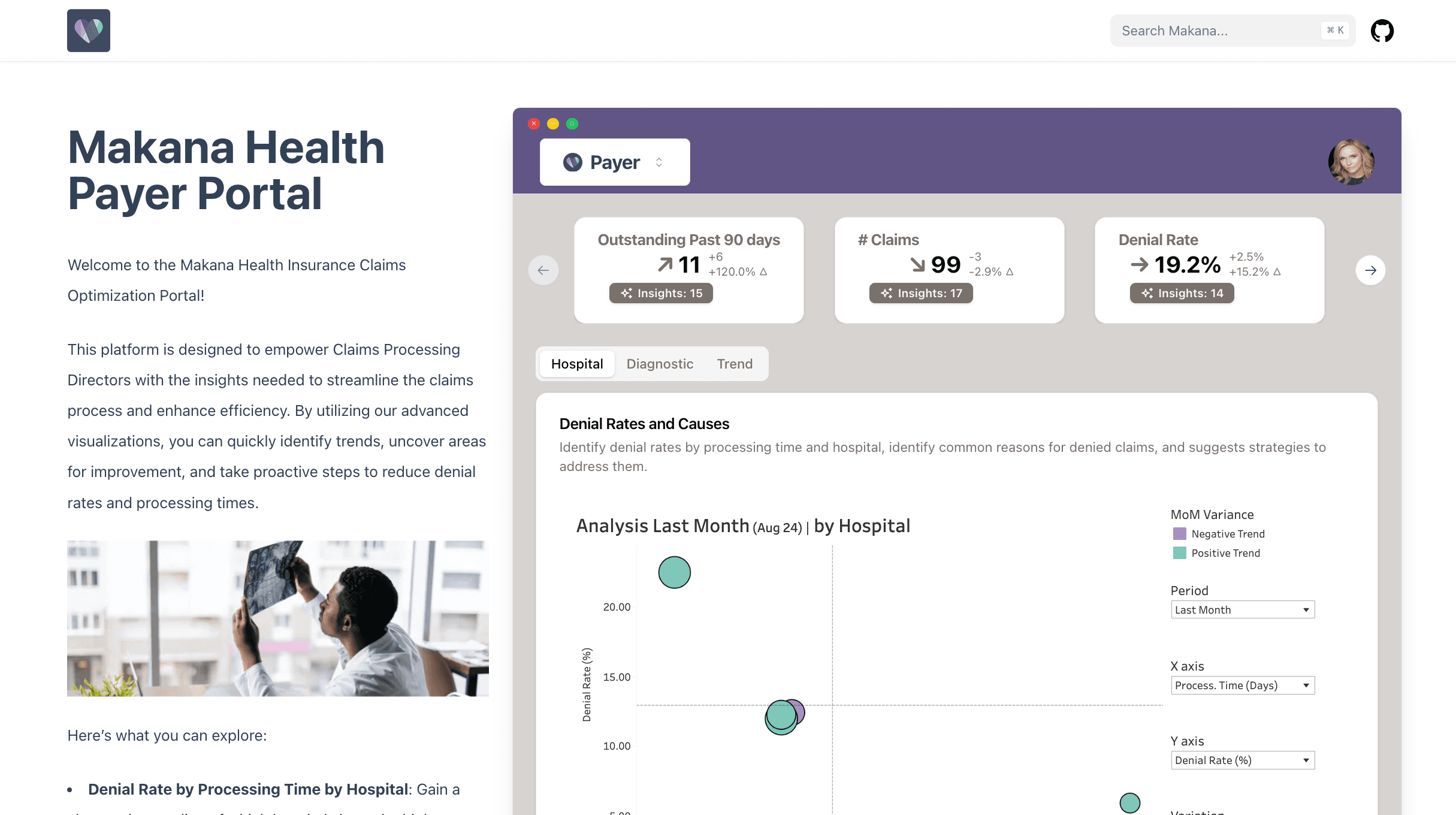Click the sparkle icon on the Insights: 14 badge
This screenshot has height=815, width=1456.
coord(1147,293)
